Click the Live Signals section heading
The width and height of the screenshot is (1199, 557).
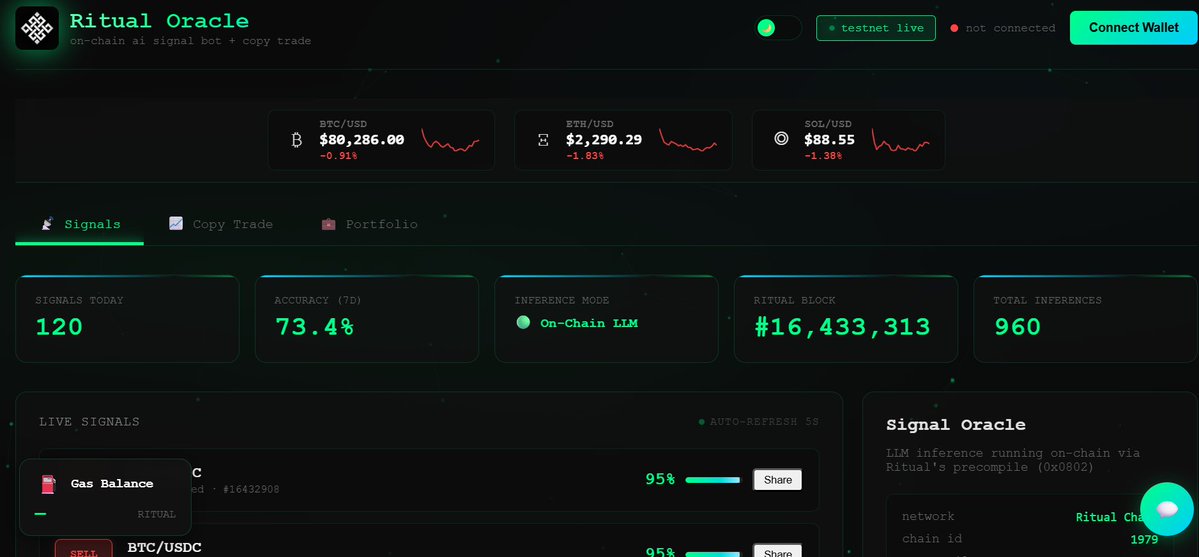89,422
